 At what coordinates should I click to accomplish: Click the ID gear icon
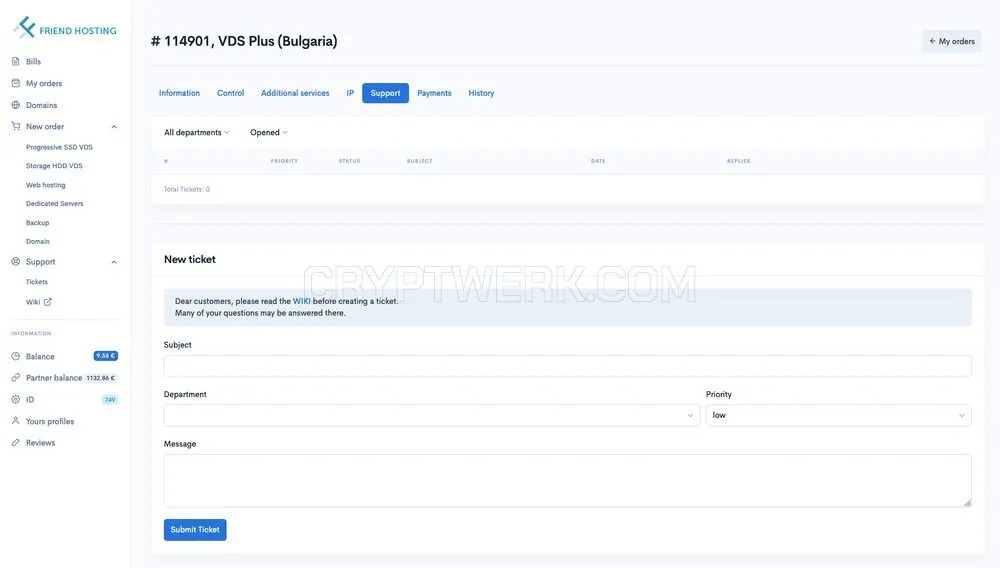point(15,399)
